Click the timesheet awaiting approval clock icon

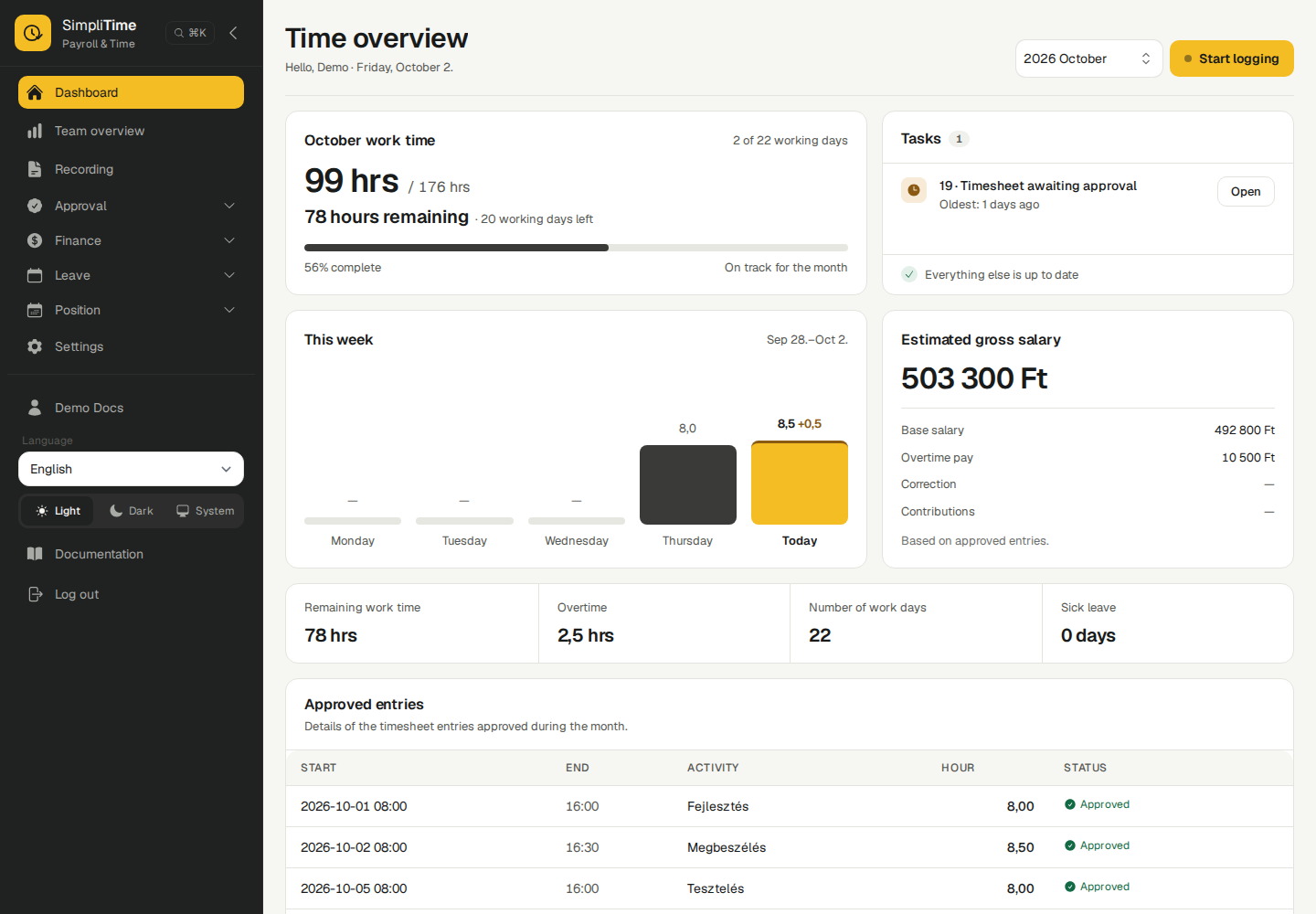(x=914, y=190)
